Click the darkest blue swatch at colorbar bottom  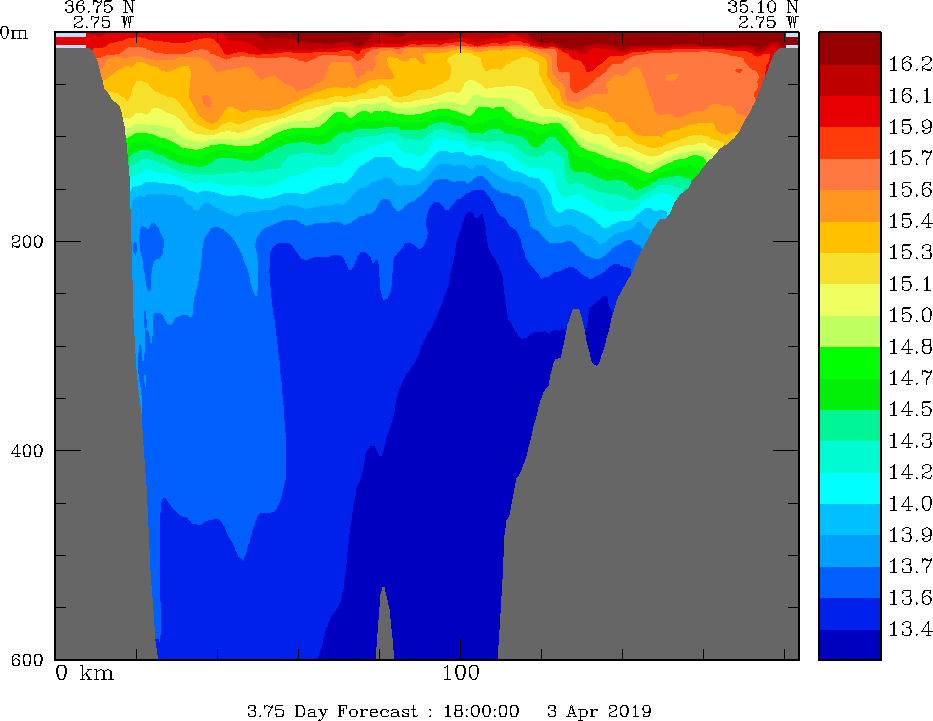(x=849, y=645)
